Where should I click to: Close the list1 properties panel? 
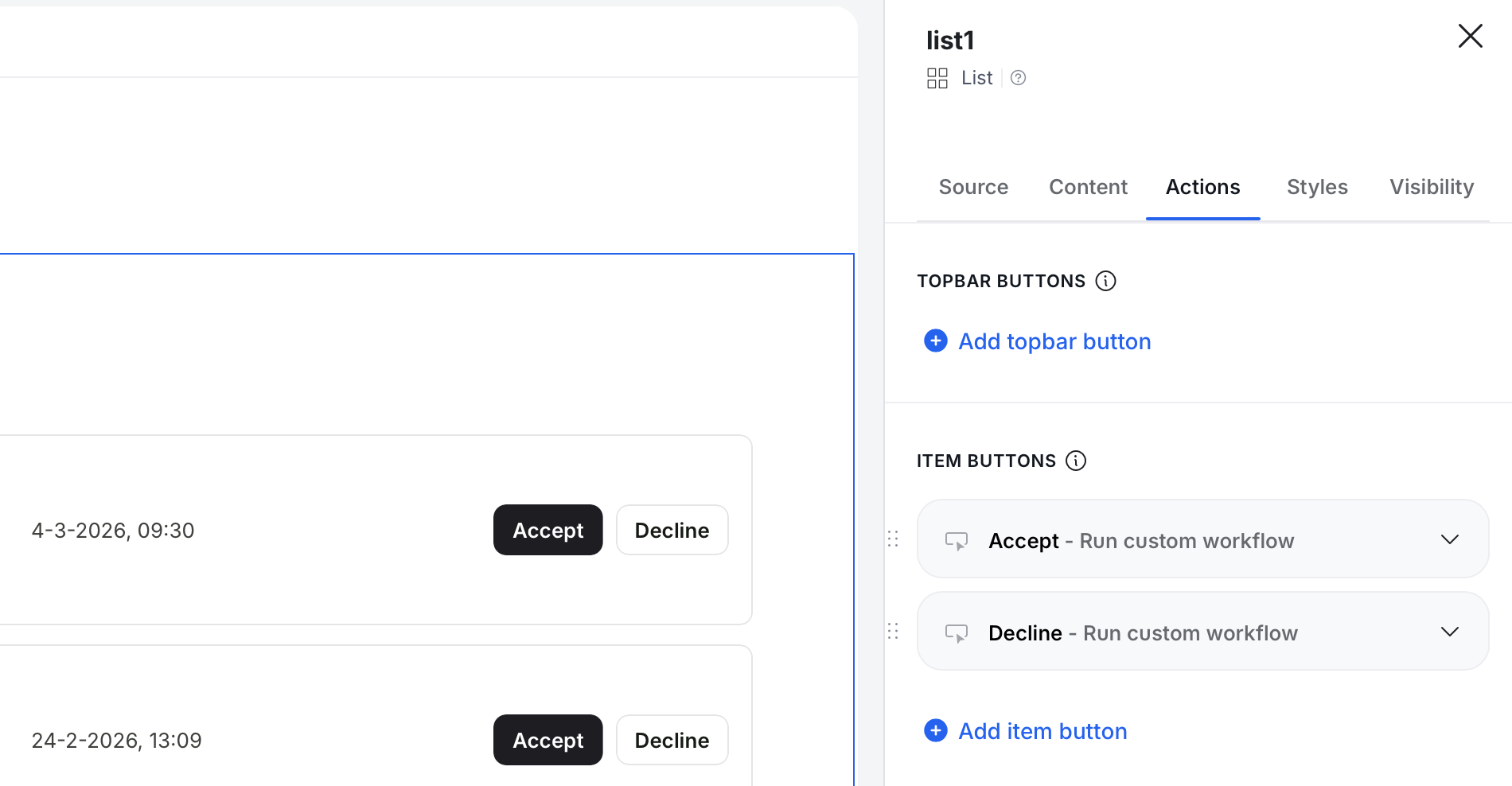pos(1470,36)
